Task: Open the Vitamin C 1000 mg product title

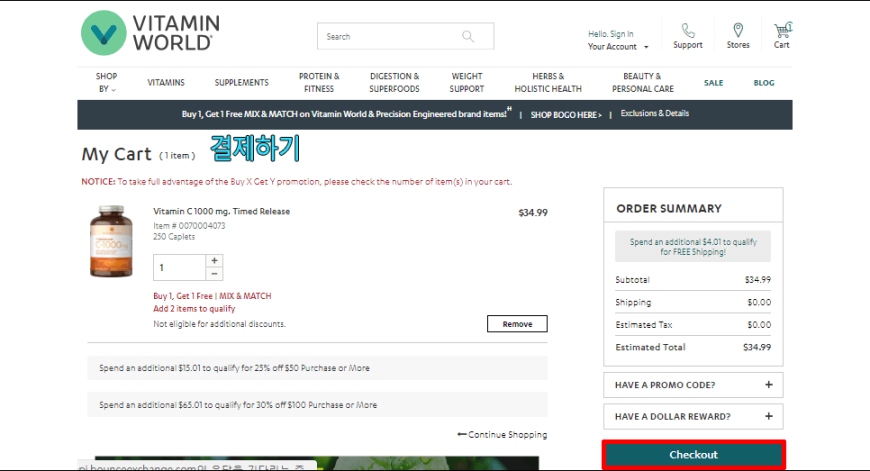Action: pyautogui.click(x=221, y=211)
